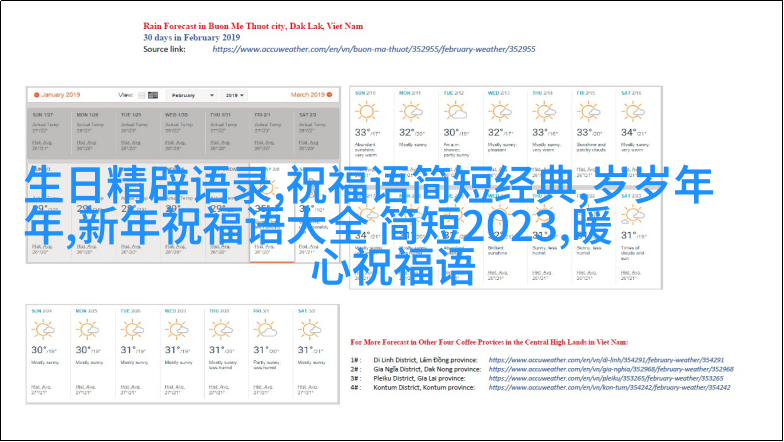
Task: Switch to the list view icon
Action: tap(142, 95)
